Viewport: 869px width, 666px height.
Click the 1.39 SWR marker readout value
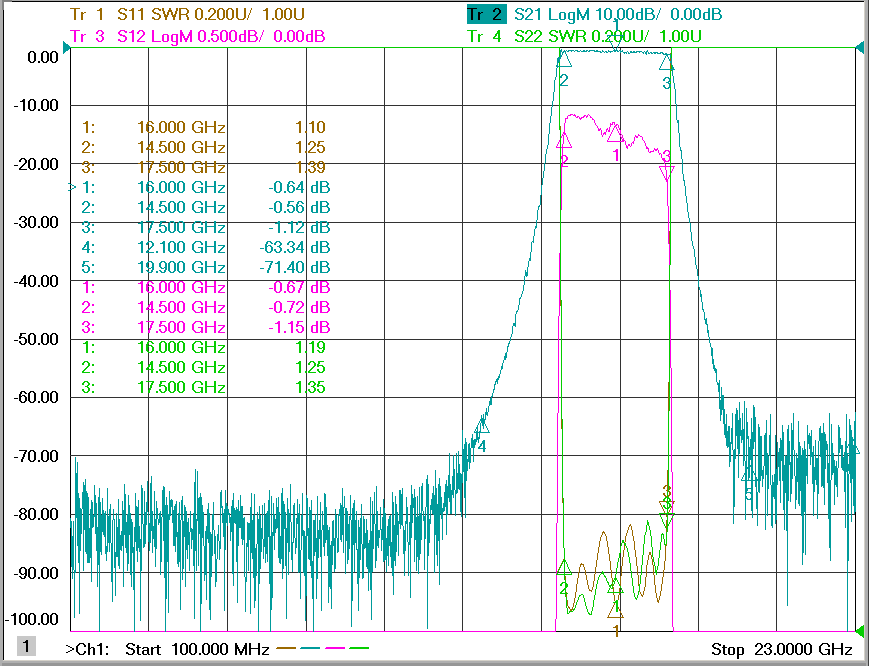310,167
